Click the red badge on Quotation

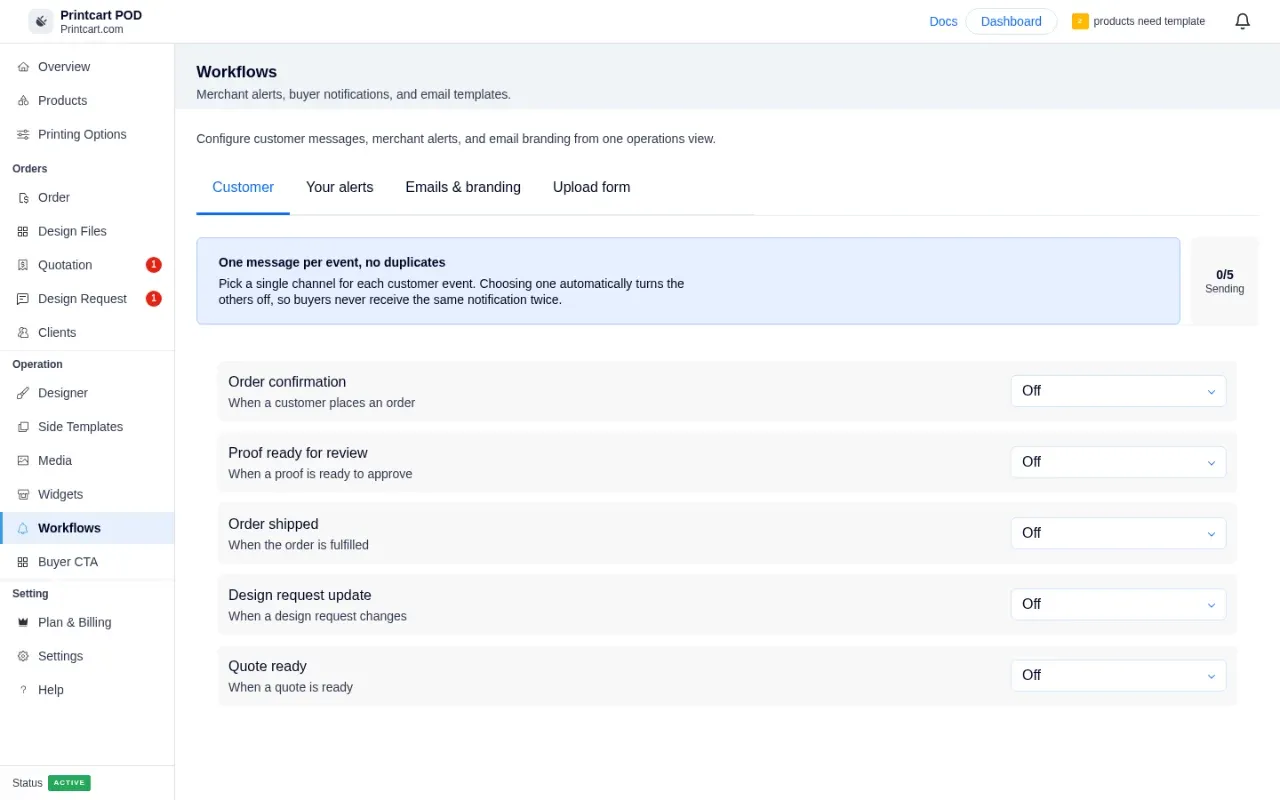(154, 265)
